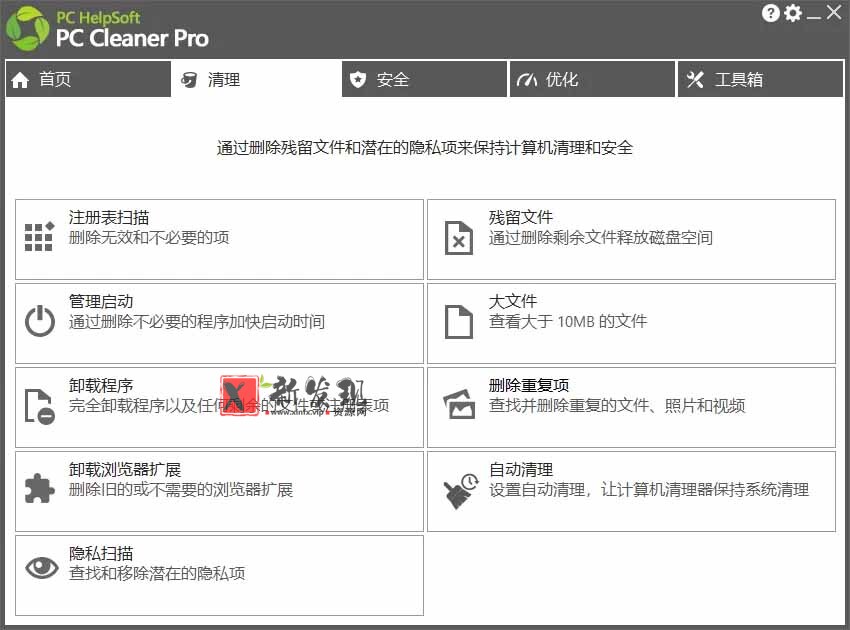Open the 安全 tab
850x630 pixels.
pos(424,79)
